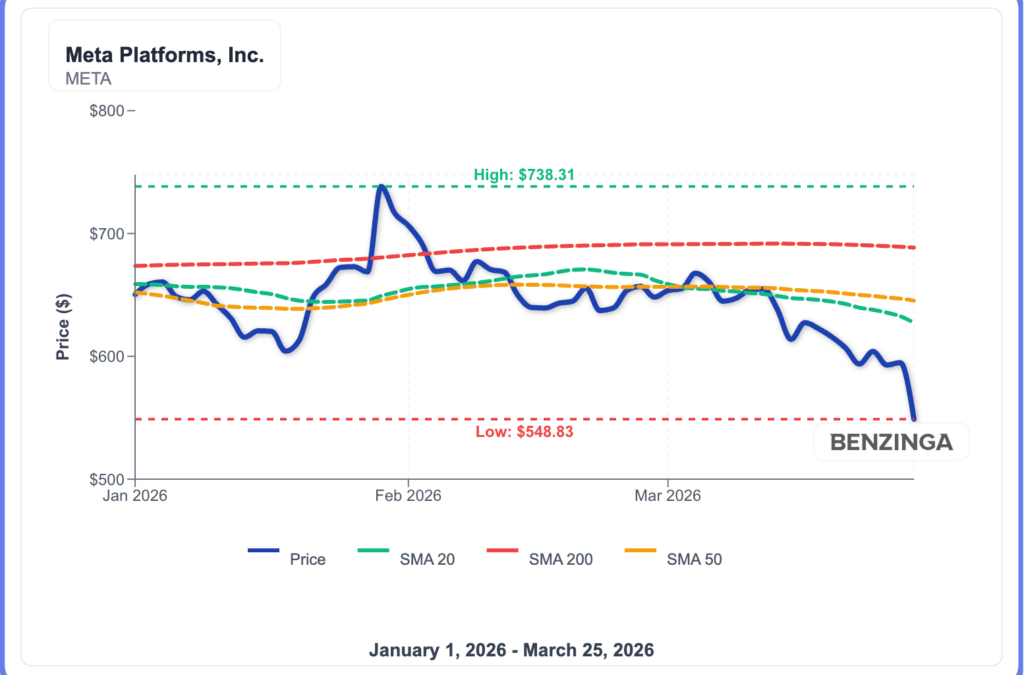Click the Price legend text label
The height and width of the screenshot is (675, 1024).
tap(307, 560)
